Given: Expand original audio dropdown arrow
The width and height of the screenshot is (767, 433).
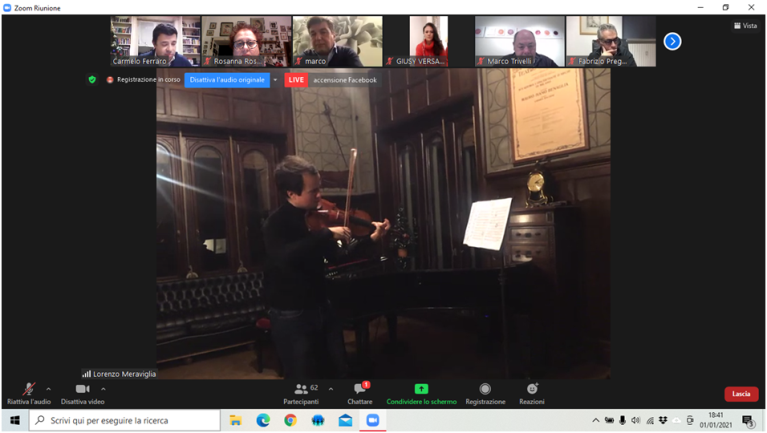Looking at the screenshot, I should tap(275, 80).
